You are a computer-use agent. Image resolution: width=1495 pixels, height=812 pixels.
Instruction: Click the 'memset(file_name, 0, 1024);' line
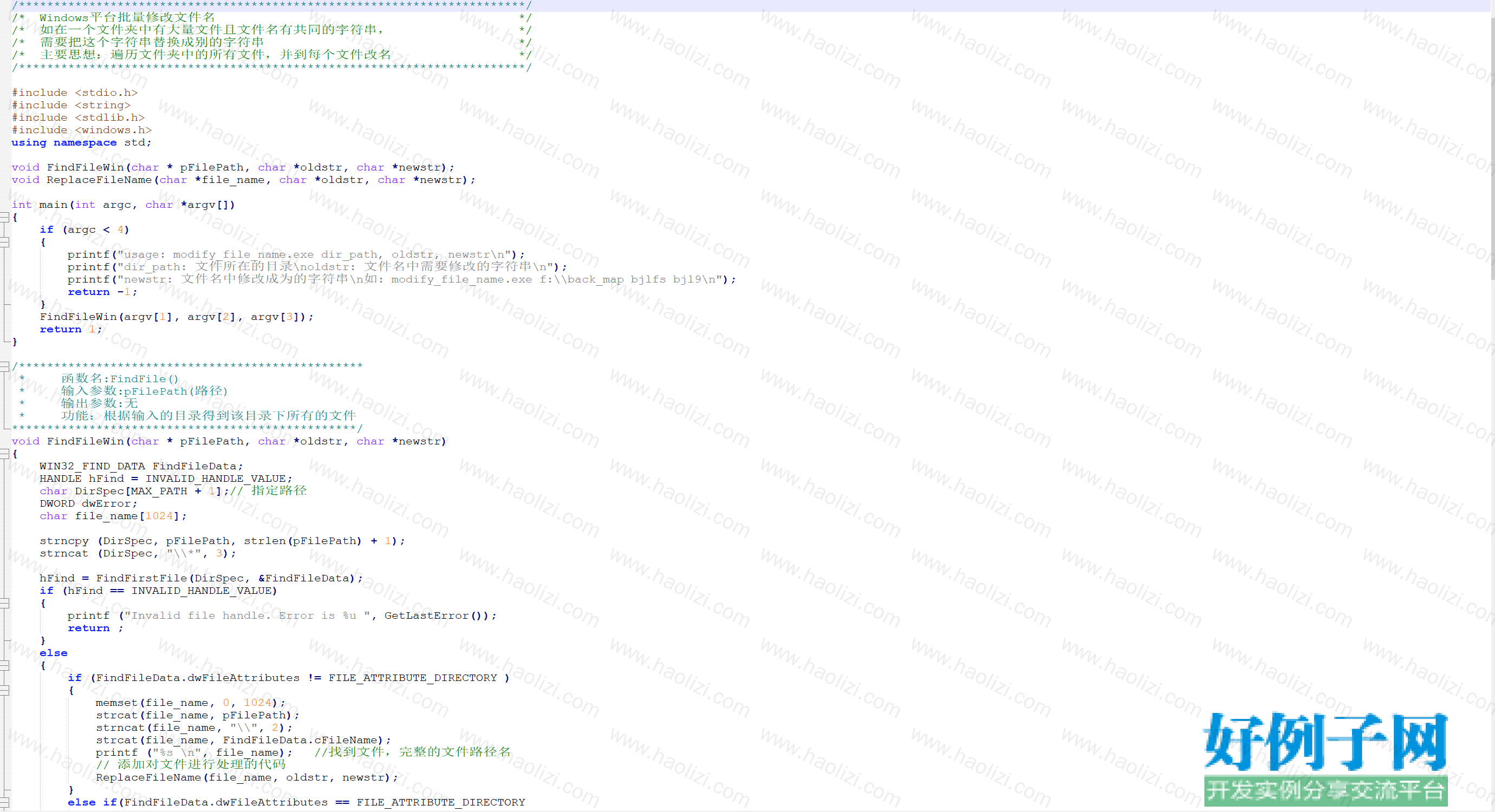191,703
